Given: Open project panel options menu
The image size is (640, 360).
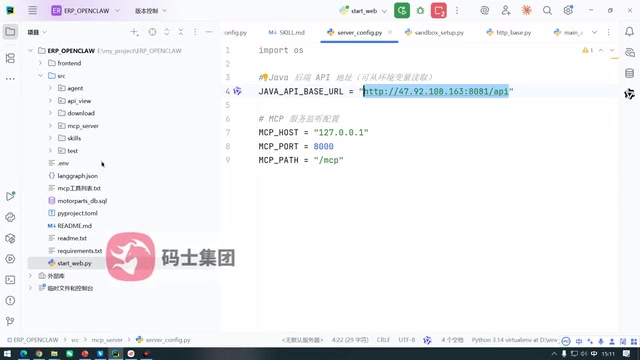Looking at the screenshot, I should click(195, 32).
